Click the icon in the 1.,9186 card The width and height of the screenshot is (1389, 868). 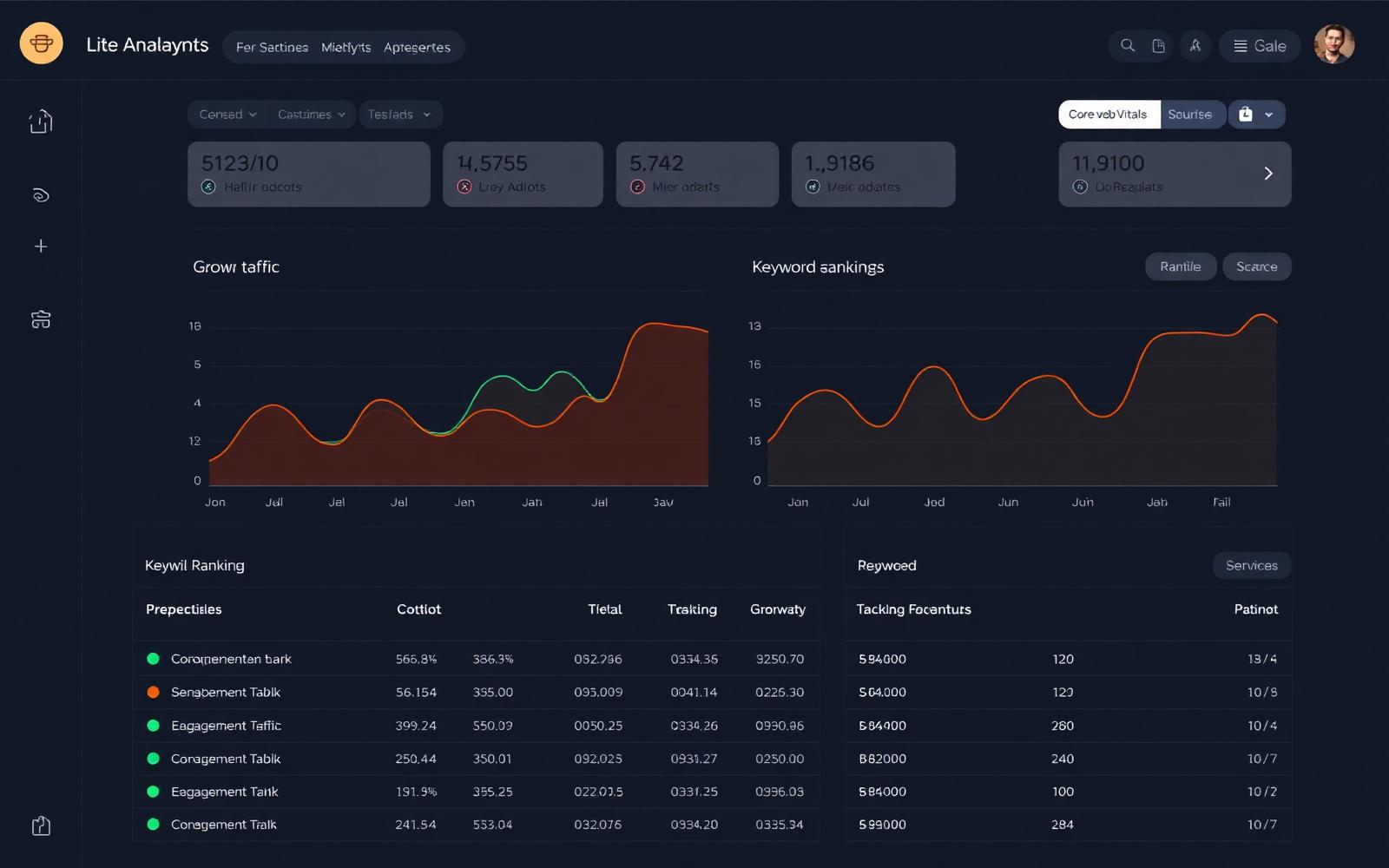[x=813, y=187]
